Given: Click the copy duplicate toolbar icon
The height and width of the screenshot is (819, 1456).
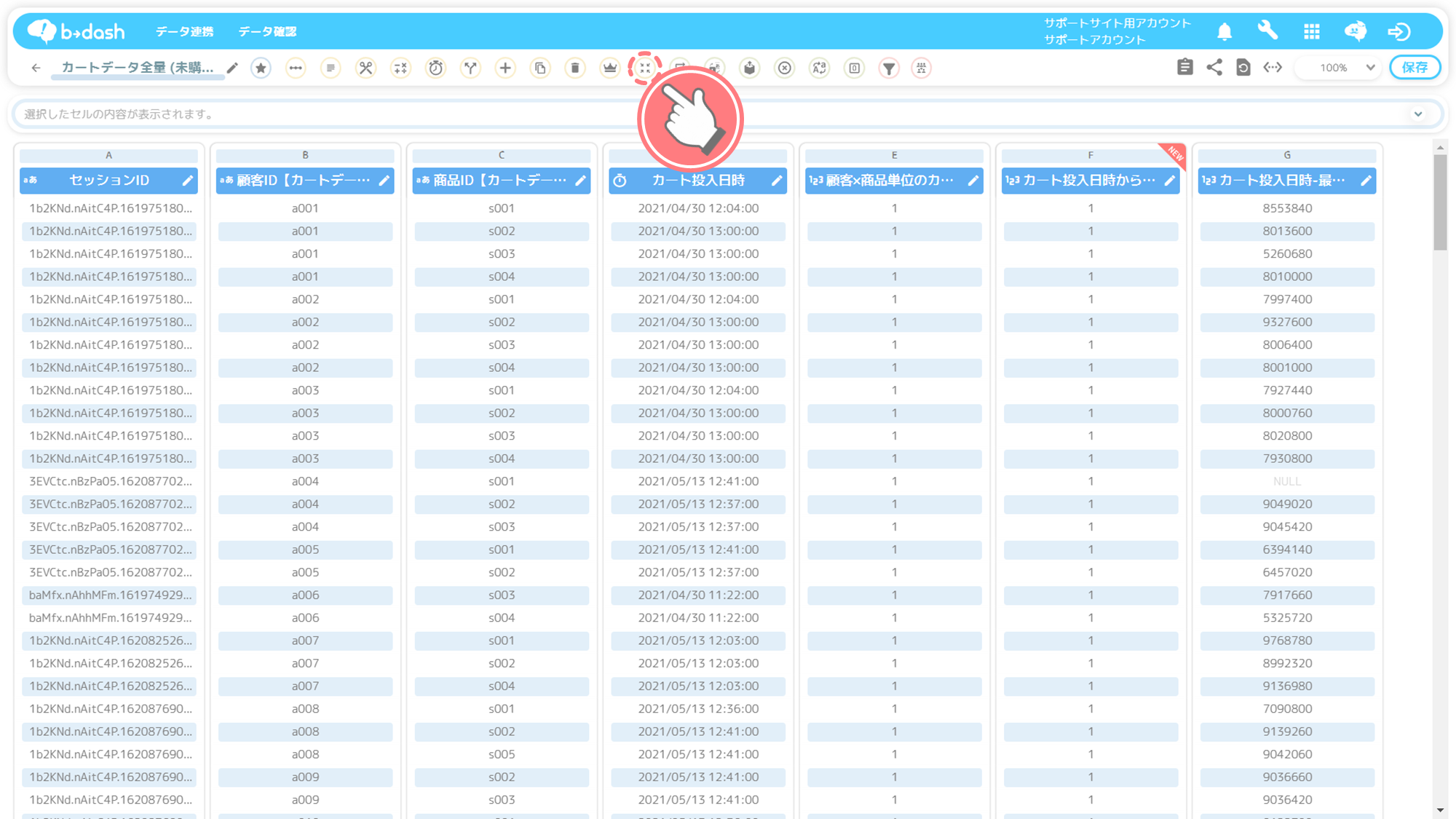Looking at the screenshot, I should click(540, 68).
